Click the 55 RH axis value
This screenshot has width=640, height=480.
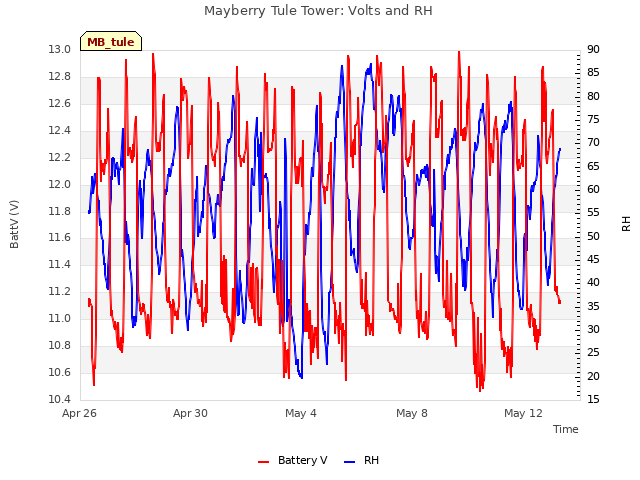[593, 212]
